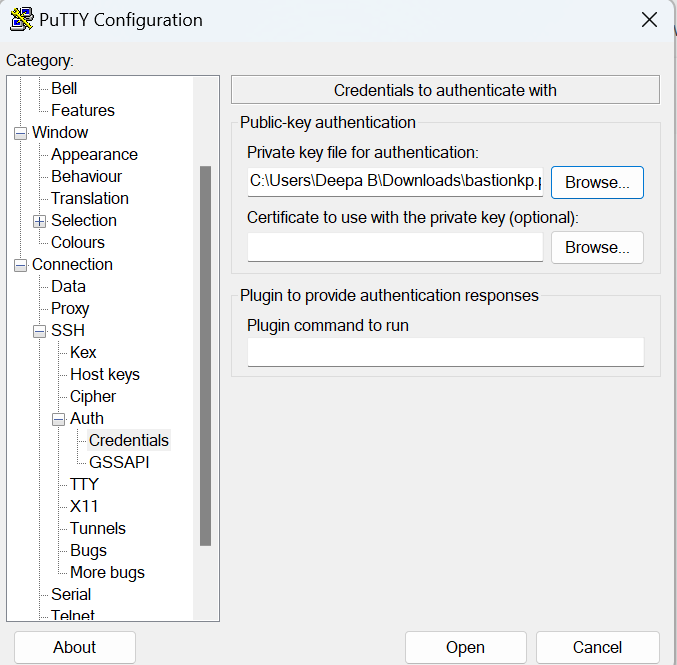The height and width of the screenshot is (665, 677).
Task: Collapse the Window tree node
Action: pos(20,133)
